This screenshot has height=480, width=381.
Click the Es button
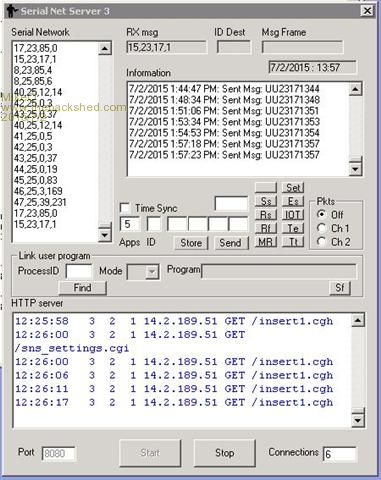point(293,201)
